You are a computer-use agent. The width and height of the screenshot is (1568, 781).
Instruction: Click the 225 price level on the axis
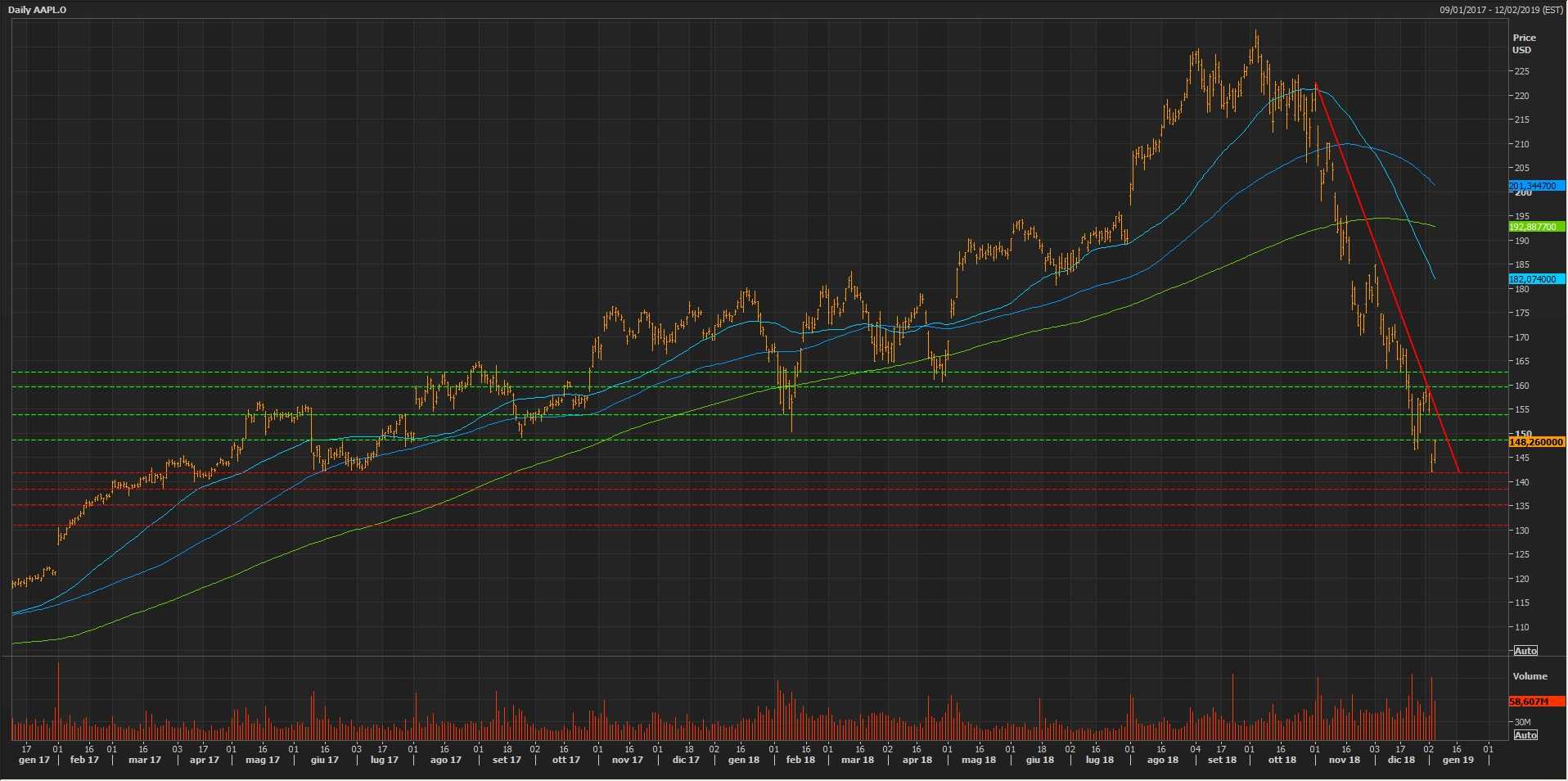coord(1522,72)
